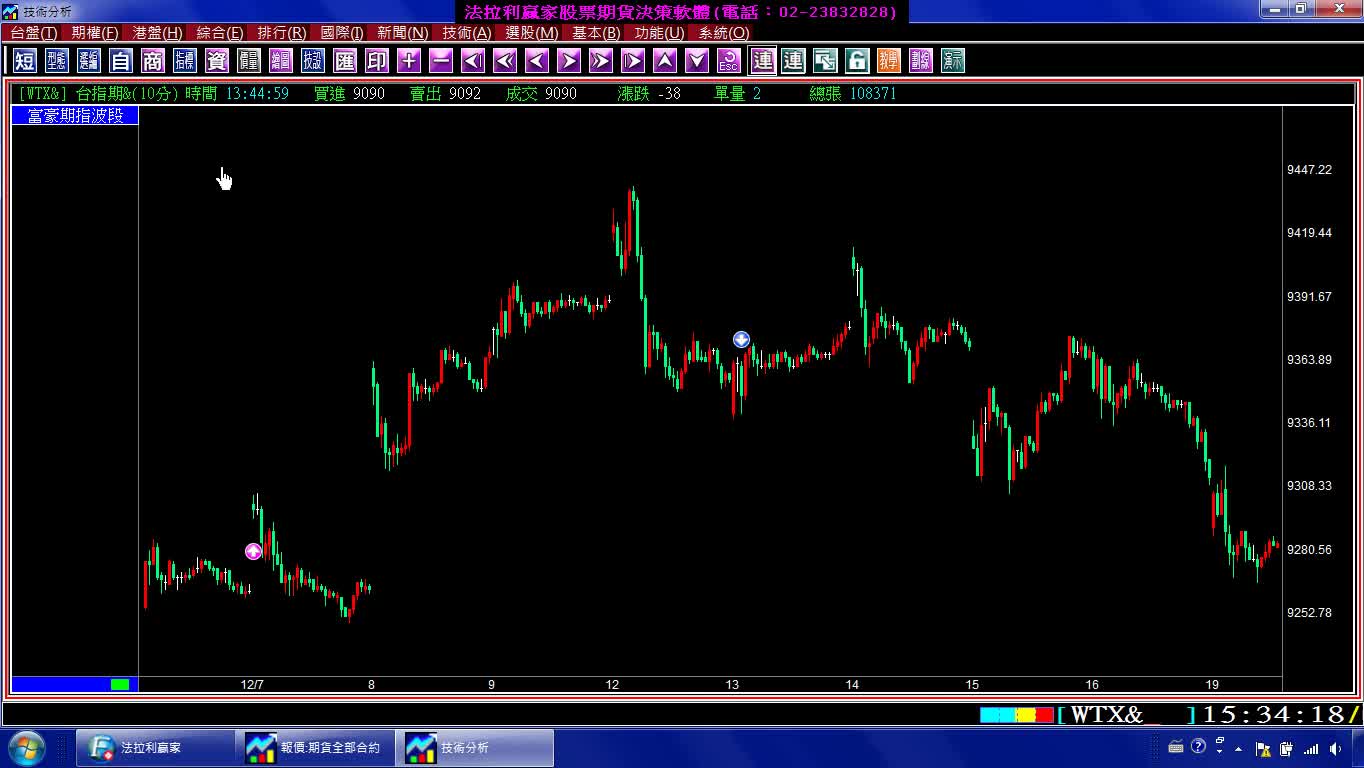
Task: Open the Windows Start button
Action: (26, 748)
